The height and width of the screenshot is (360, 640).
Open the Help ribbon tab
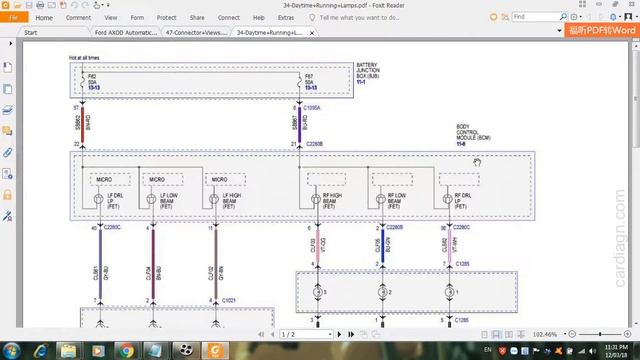click(x=258, y=18)
